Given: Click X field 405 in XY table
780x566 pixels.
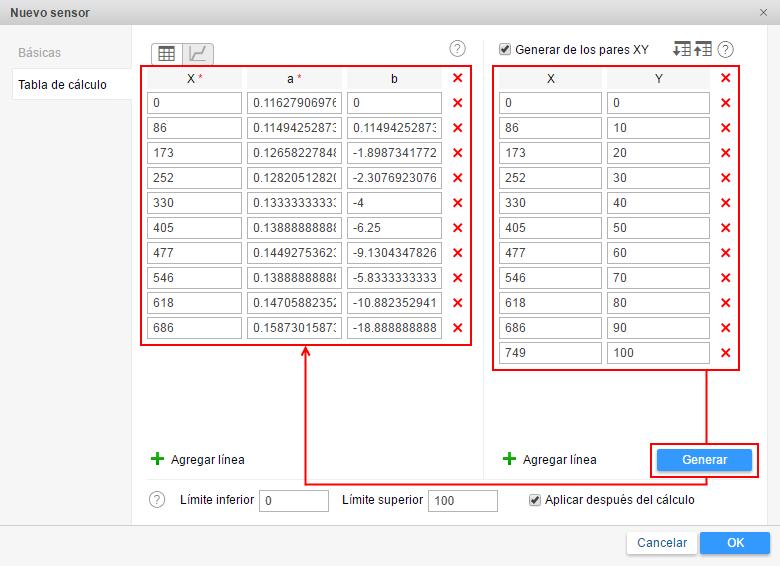Looking at the screenshot, I should (x=550, y=228).
